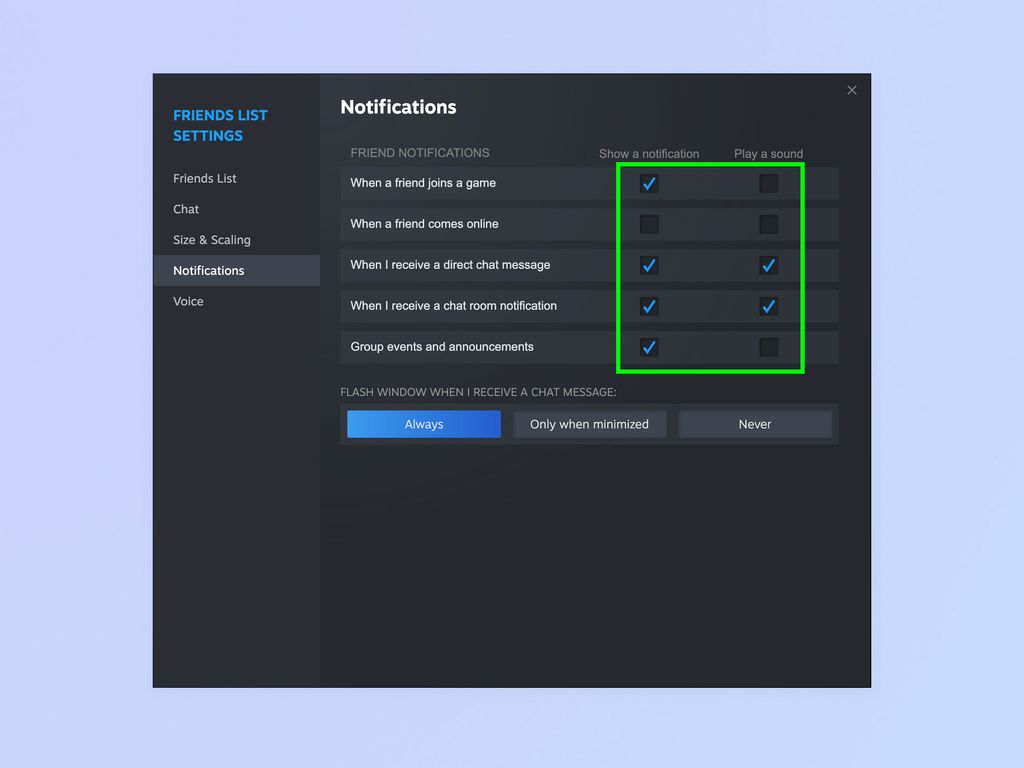Enable sound for friend joins a game
Viewport: 1024px width, 768px height.
768,183
